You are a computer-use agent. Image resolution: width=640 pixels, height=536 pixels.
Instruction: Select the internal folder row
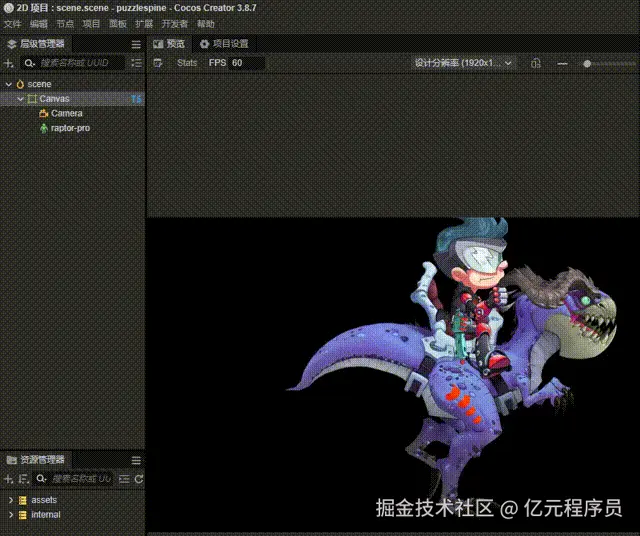click(72, 515)
